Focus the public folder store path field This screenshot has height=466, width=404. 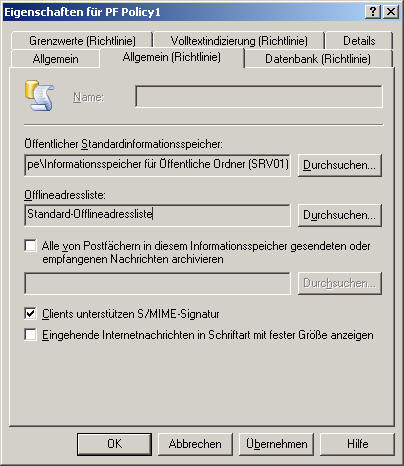click(x=157, y=165)
